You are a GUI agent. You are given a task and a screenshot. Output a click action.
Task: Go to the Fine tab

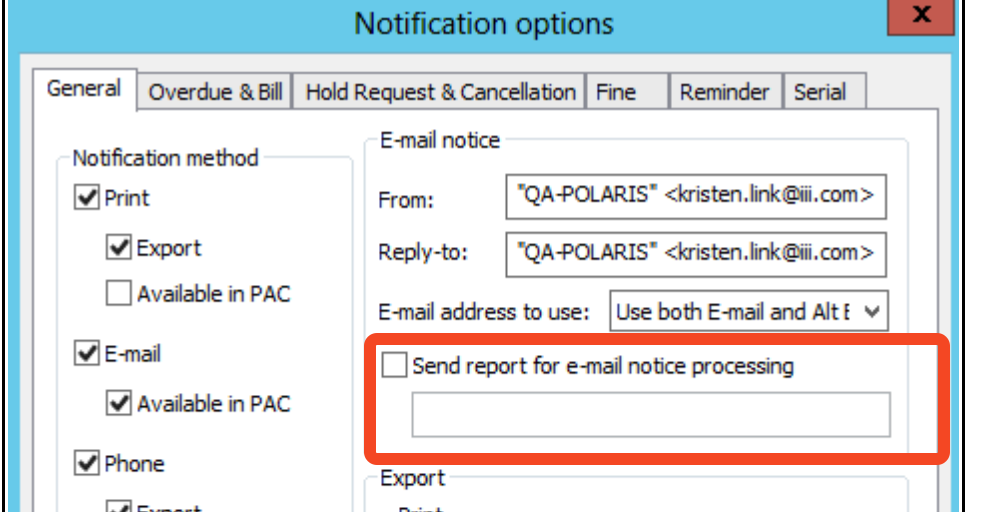(x=615, y=93)
